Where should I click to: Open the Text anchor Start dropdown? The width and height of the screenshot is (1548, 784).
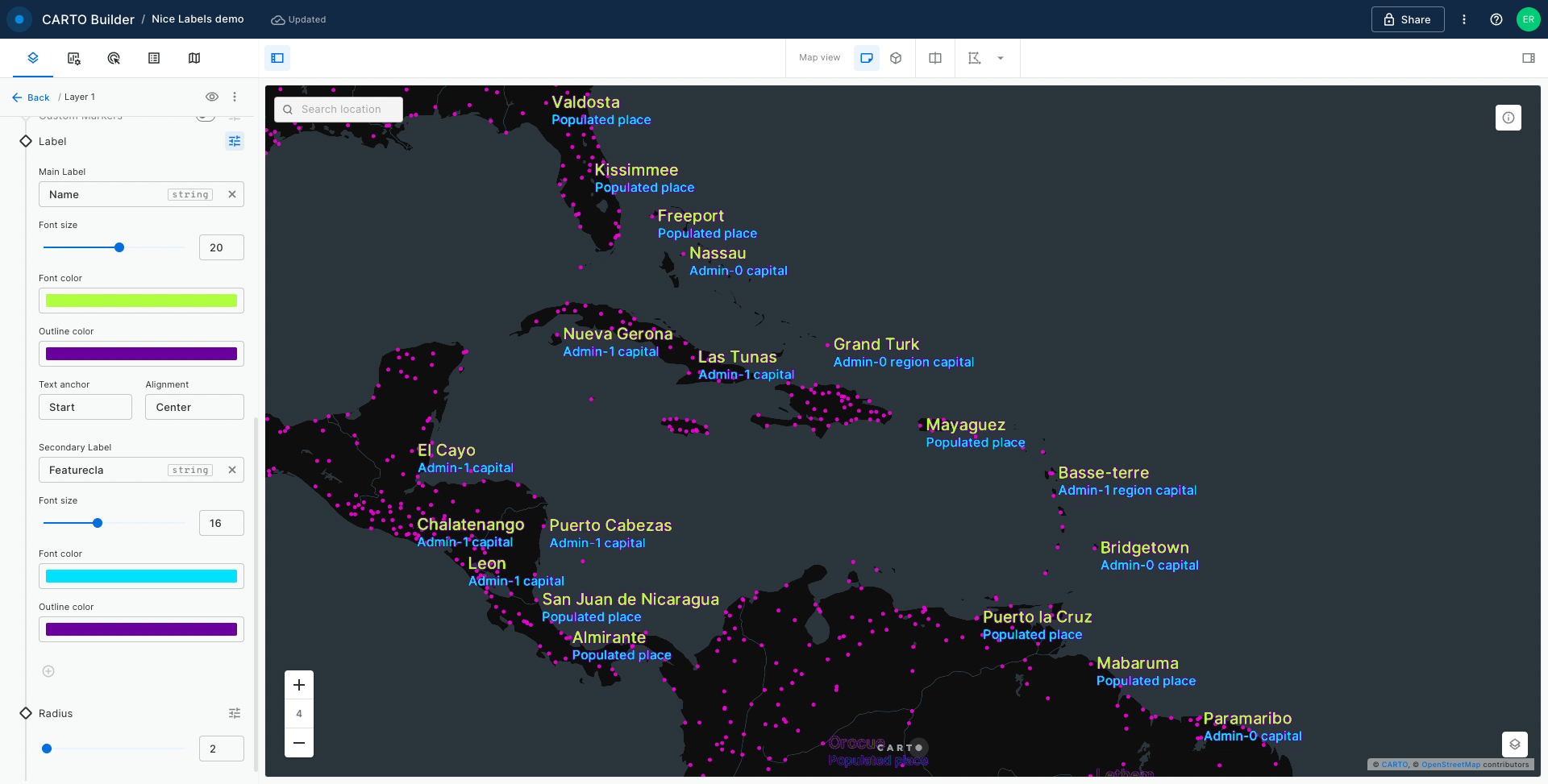tap(85, 407)
